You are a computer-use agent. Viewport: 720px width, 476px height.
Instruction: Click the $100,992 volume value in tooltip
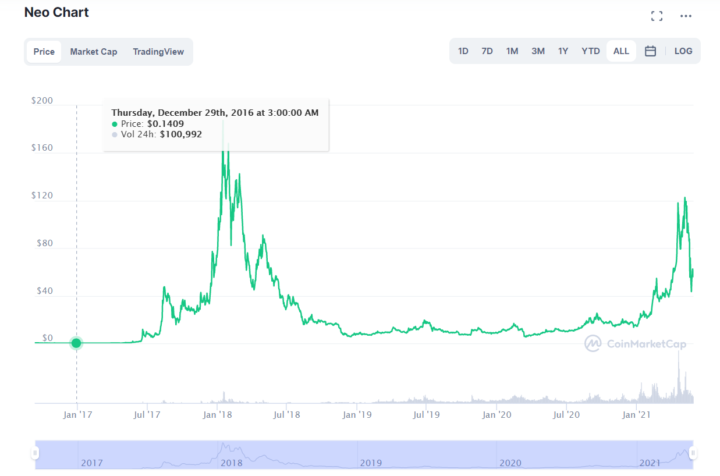pyautogui.click(x=180, y=134)
